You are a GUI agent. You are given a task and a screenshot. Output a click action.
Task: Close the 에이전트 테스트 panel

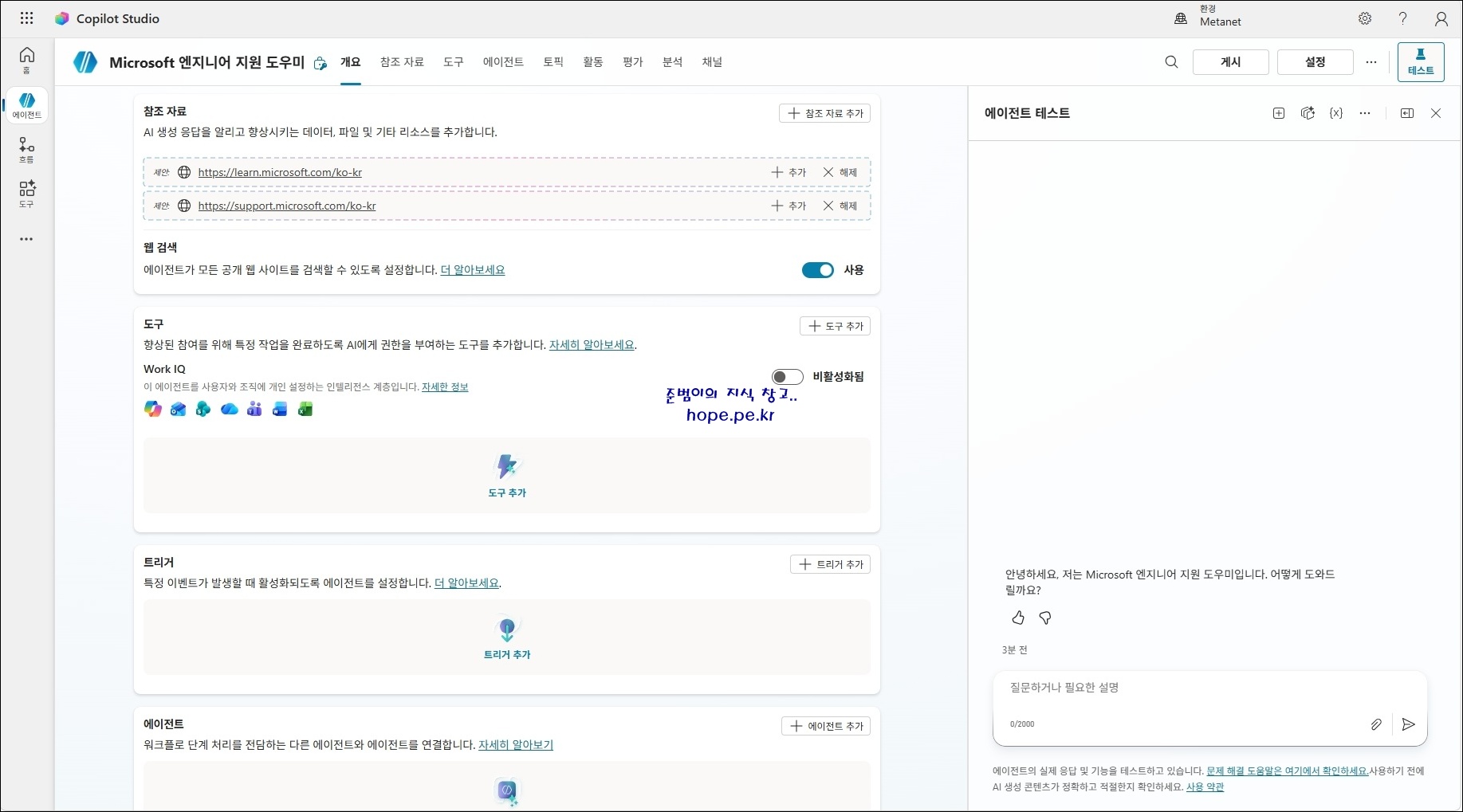pyautogui.click(x=1436, y=113)
